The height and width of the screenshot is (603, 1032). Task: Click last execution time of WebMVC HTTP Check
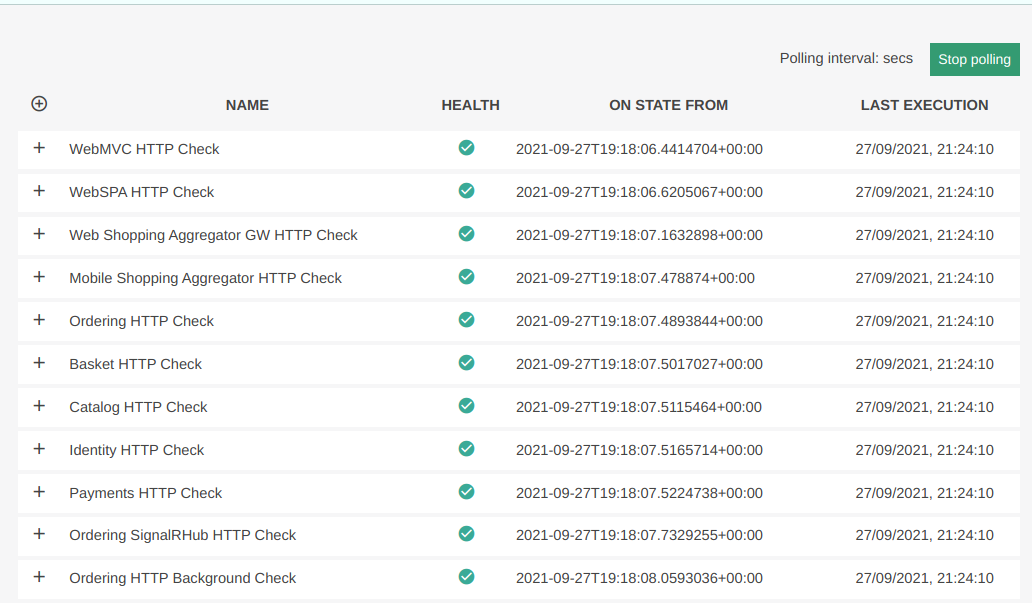coord(924,149)
